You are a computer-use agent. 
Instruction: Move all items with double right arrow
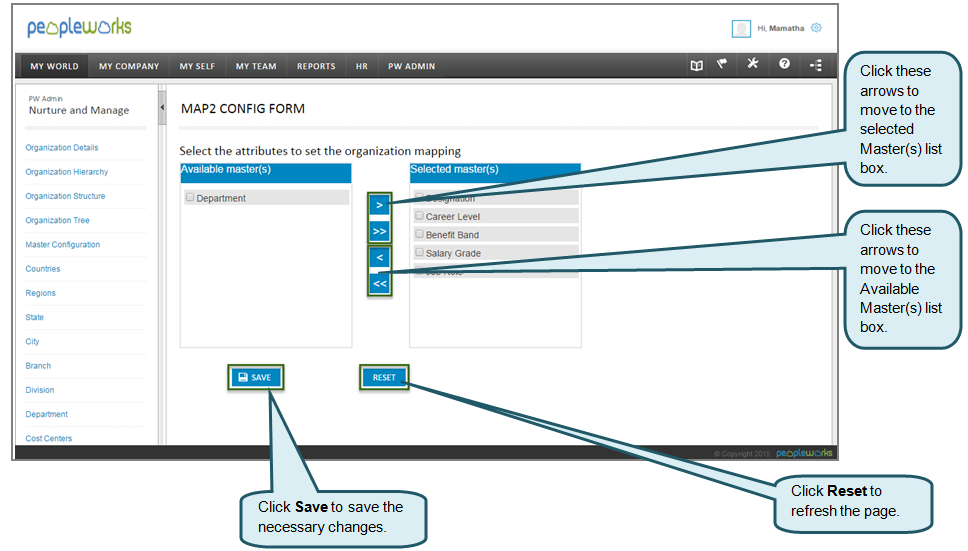[379, 231]
